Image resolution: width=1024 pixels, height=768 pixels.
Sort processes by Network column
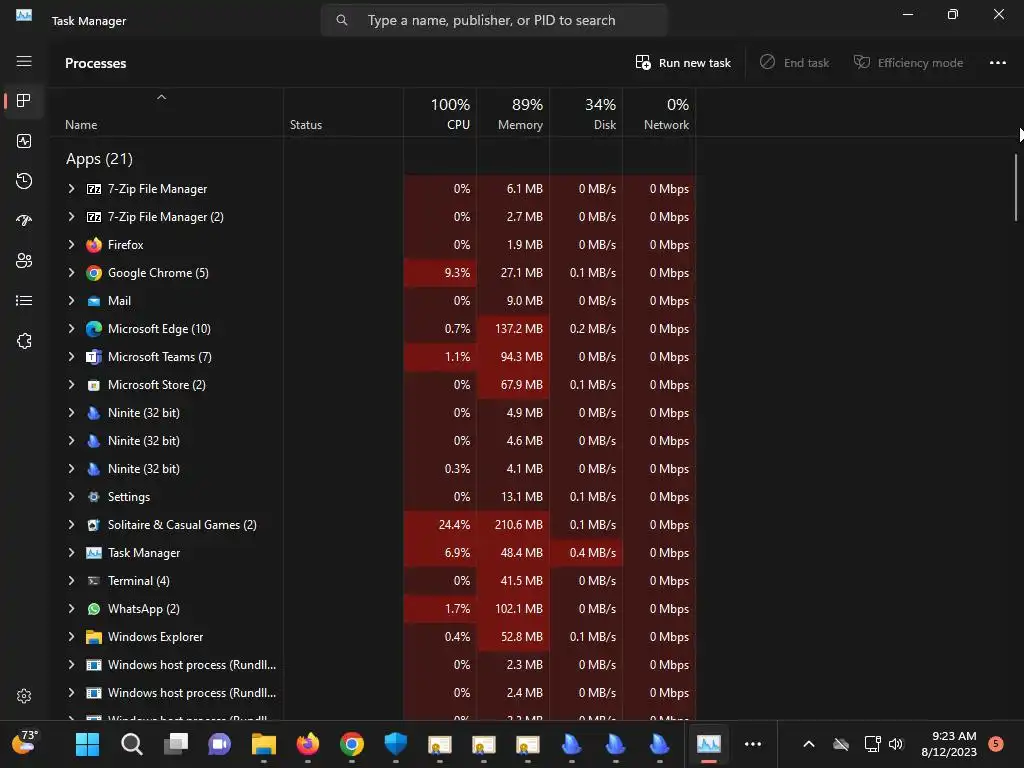(x=660, y=114)
